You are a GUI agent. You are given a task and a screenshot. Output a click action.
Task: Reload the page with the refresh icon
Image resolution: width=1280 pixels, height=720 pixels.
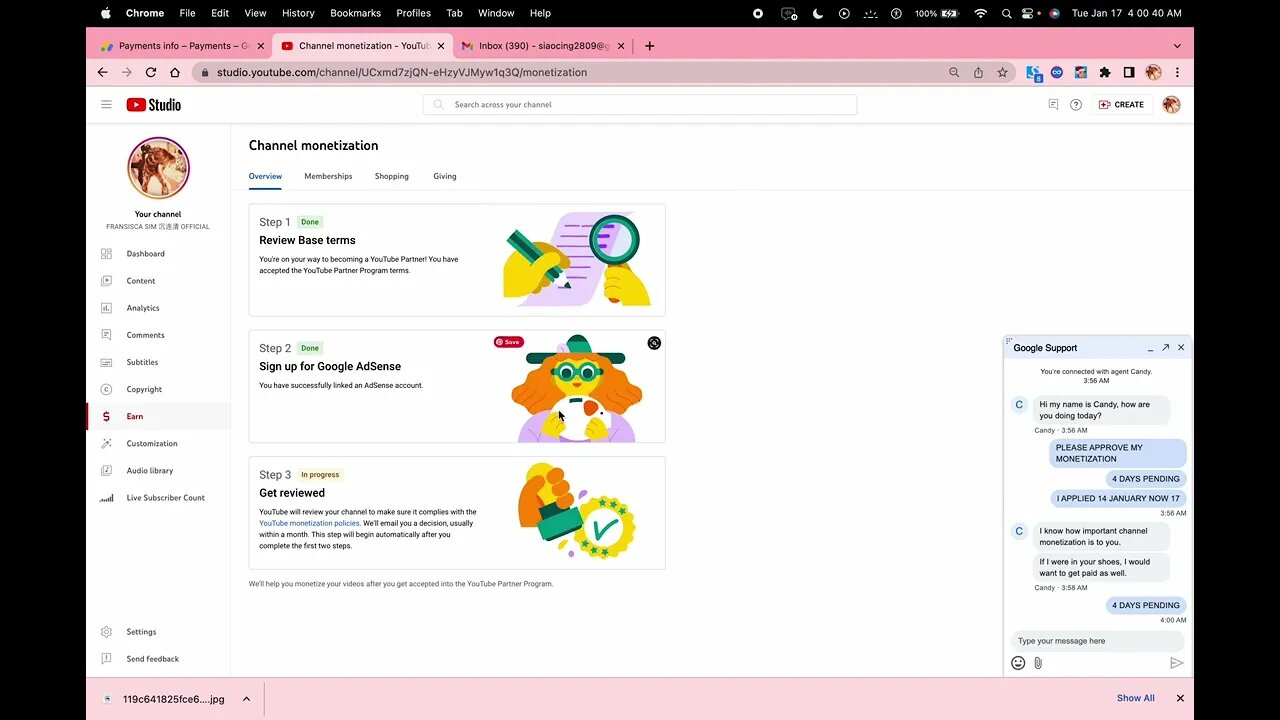(151, 72)
